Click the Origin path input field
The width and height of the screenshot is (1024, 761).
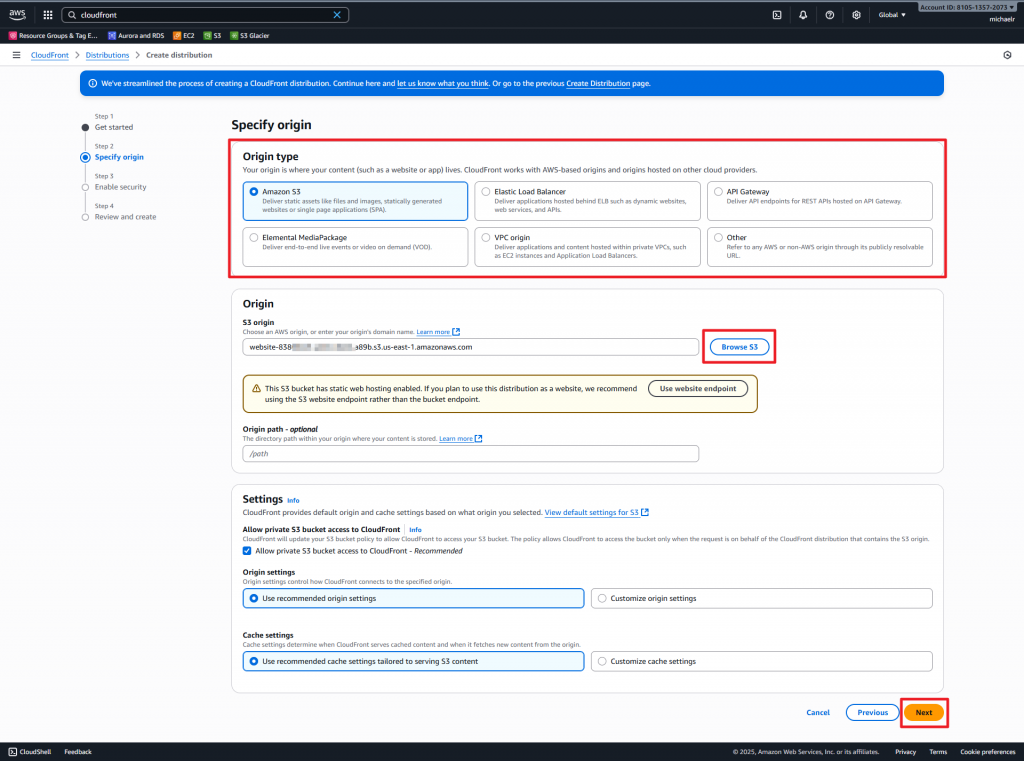pyautogui.click(x=470, y=453)
